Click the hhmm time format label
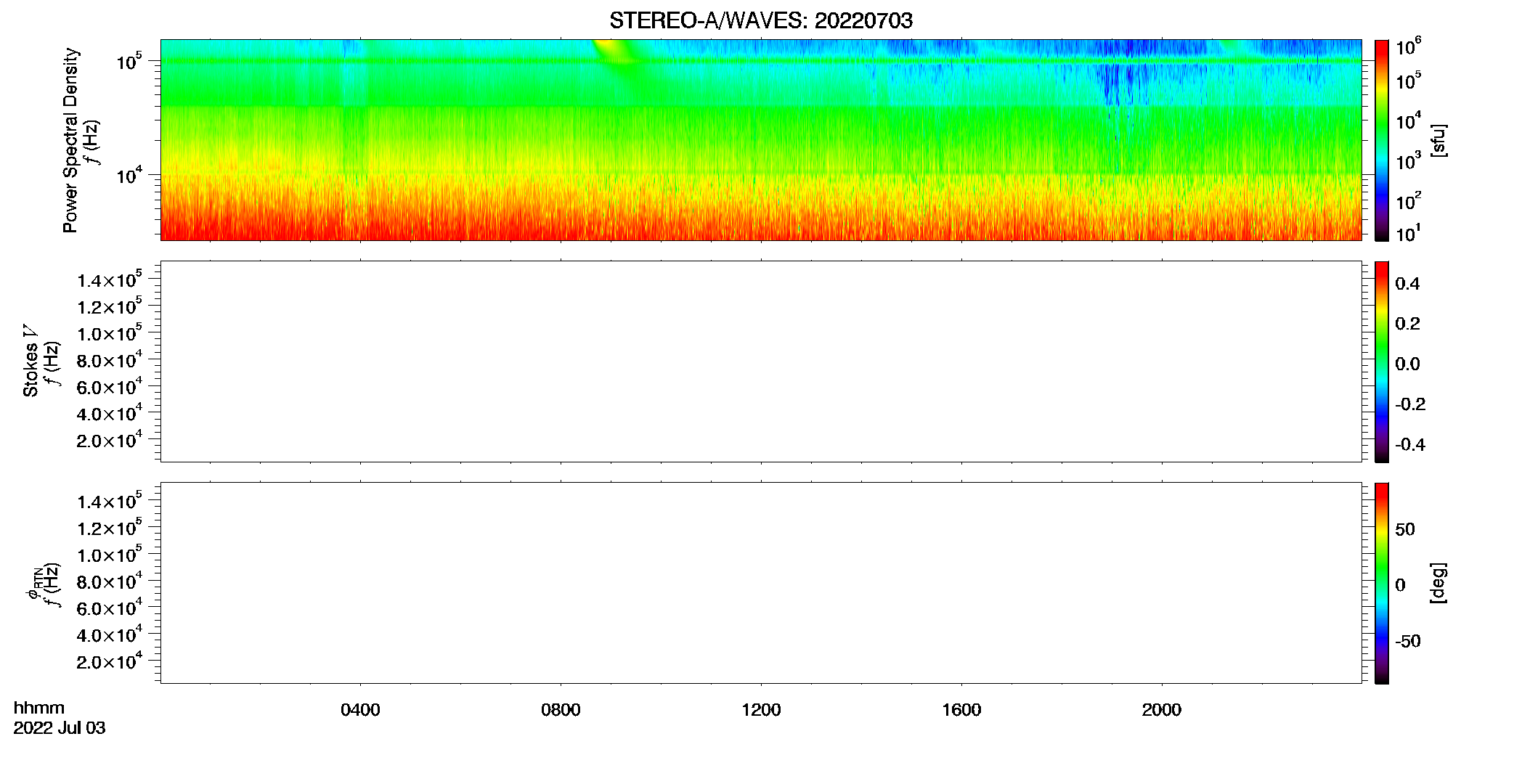1522x784 pixels. pos(39,708)
